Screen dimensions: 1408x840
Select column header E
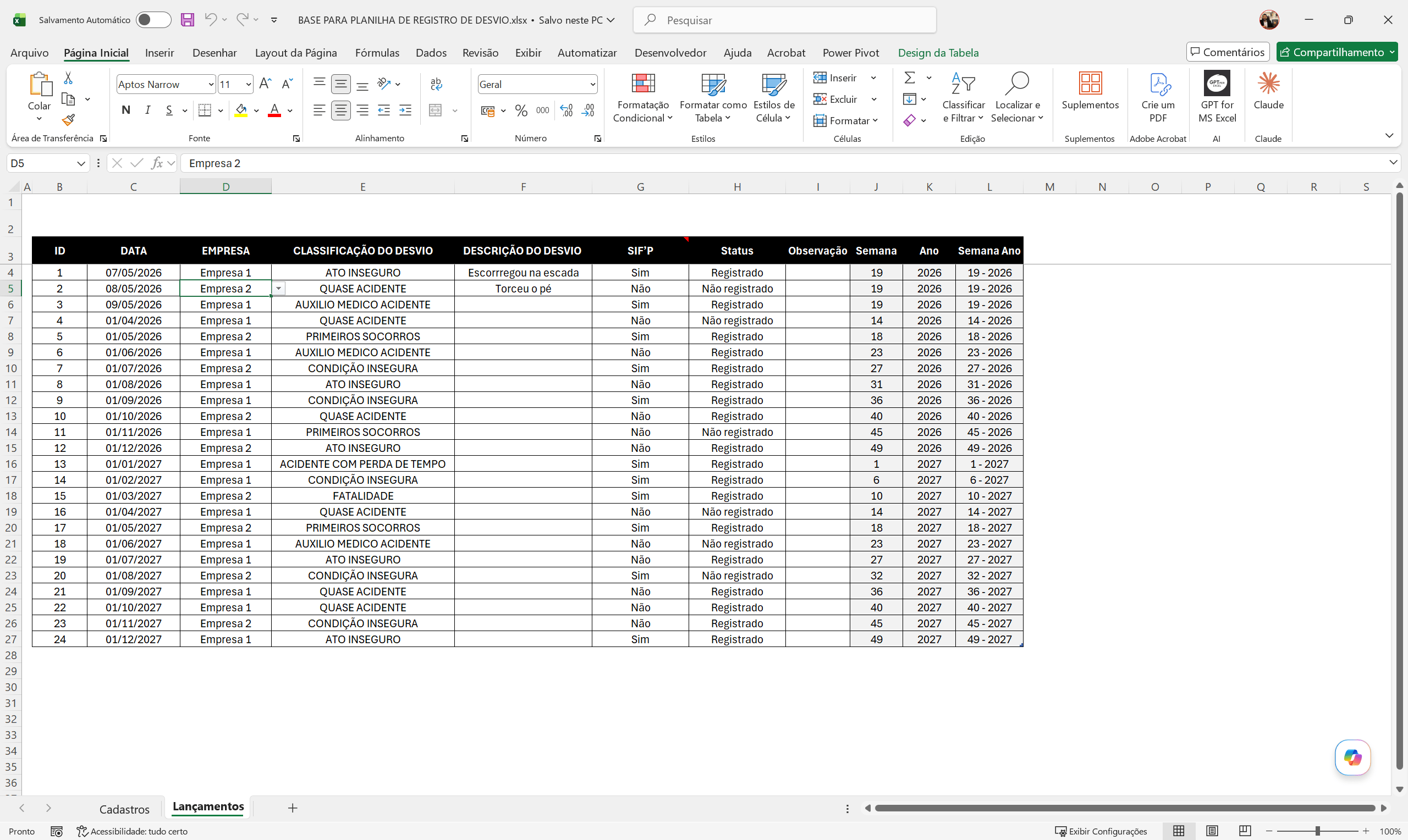coord(362,187)
